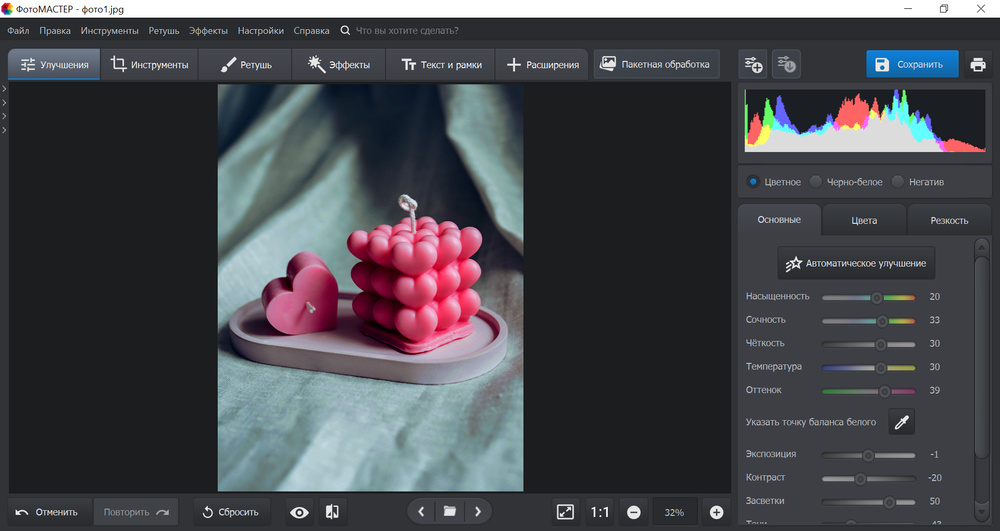Image resolution: width=1000 pixels, height=531 pixels.
Task: Click the Автоматическое улучшение button
Action: [856, 264]
